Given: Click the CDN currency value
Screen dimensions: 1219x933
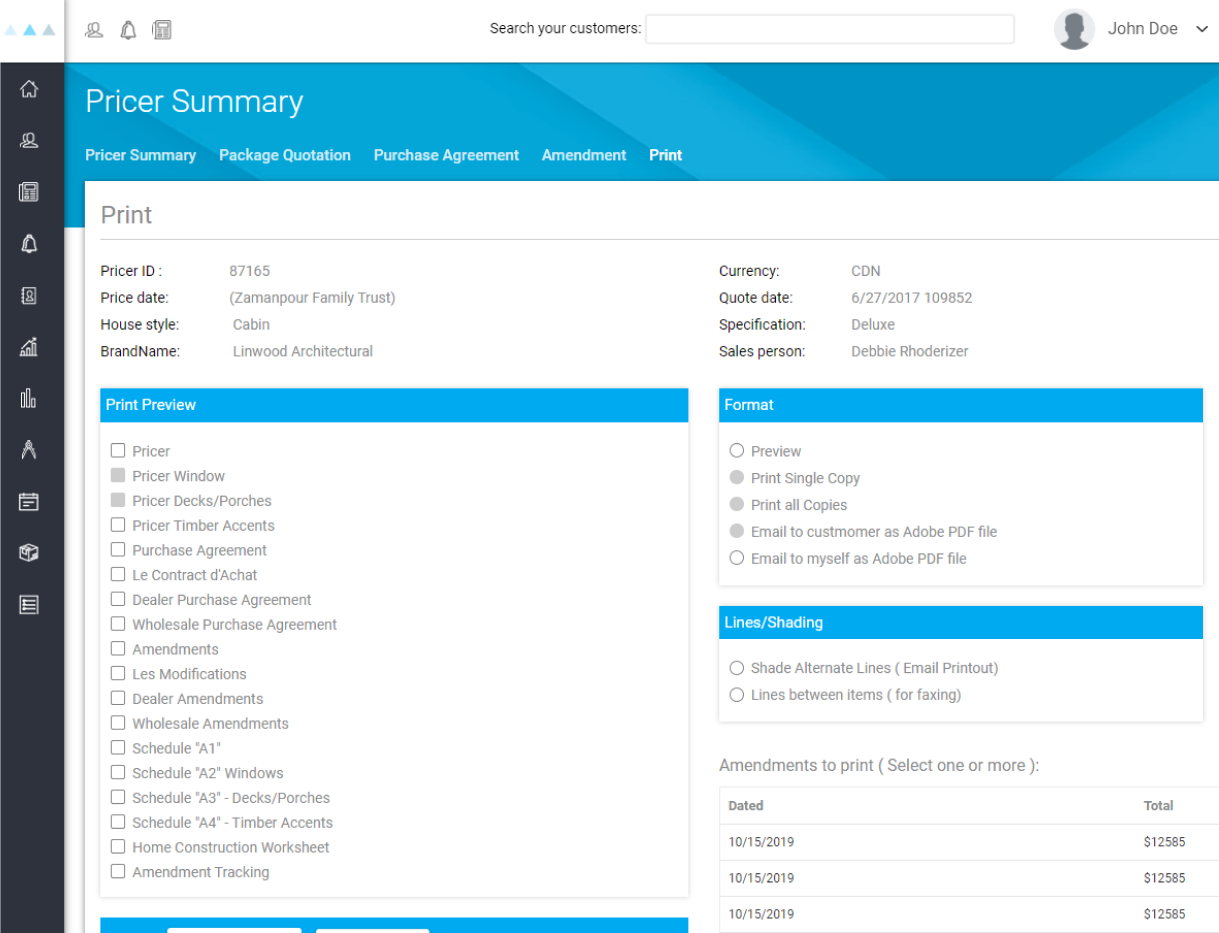Looking at the screenshot, I should click(866, 271).
